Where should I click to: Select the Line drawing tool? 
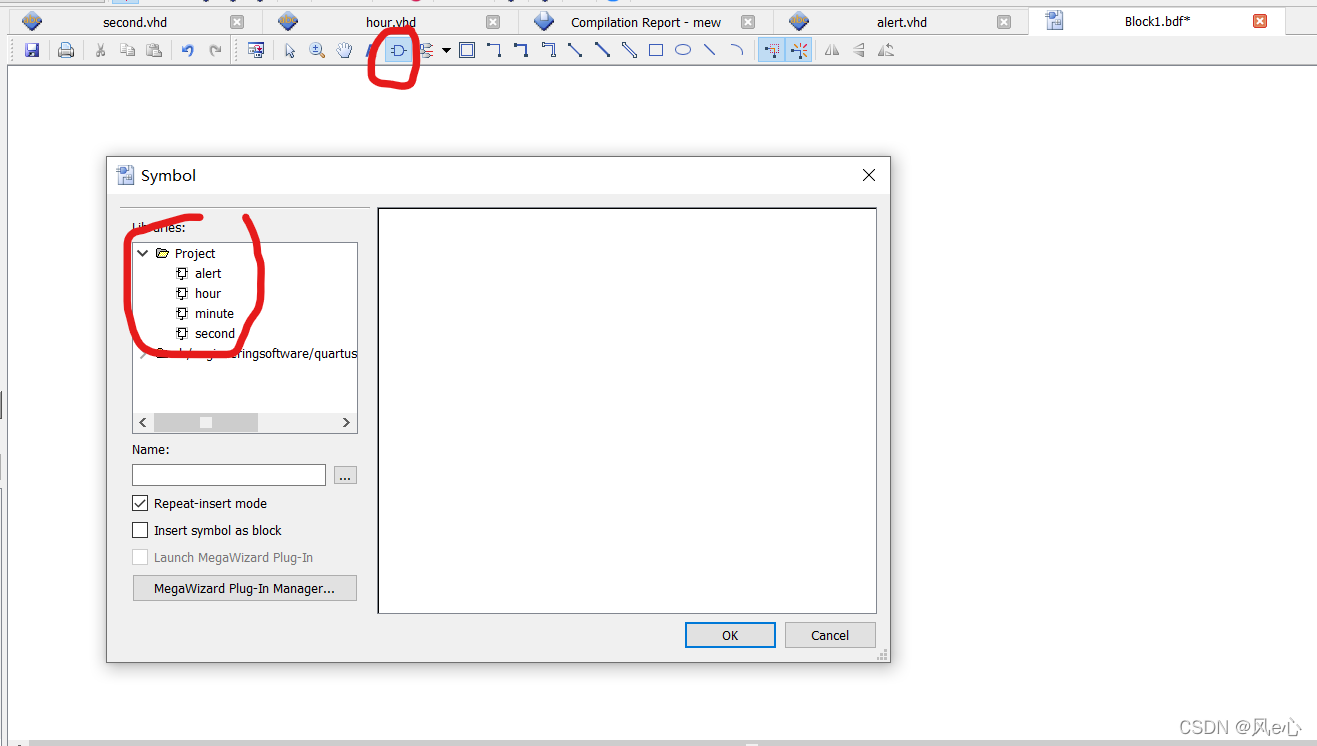[710, 50]
